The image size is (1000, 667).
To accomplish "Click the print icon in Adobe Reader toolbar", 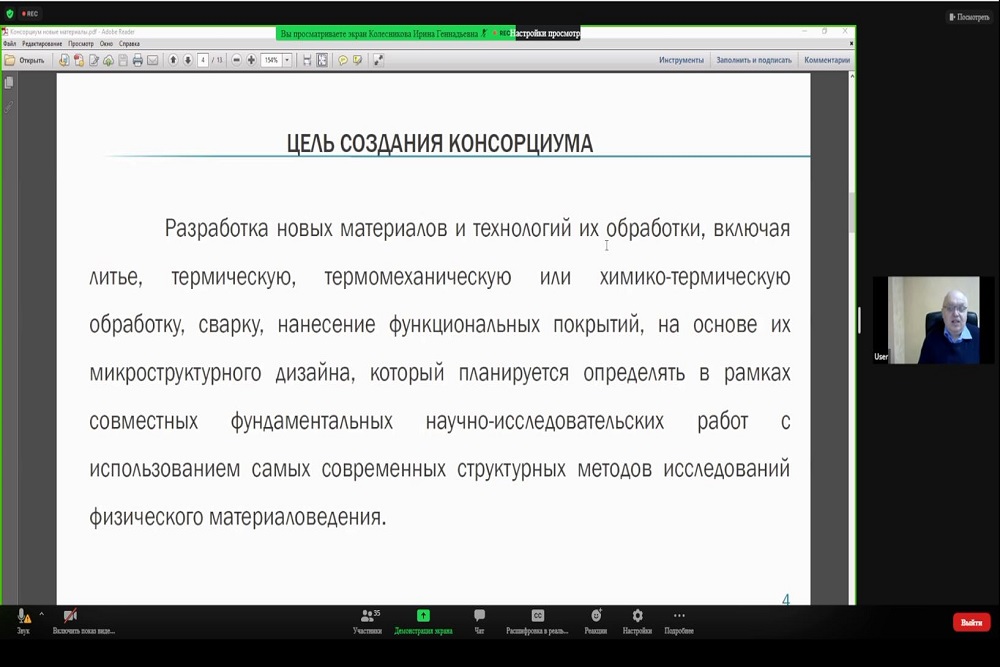I will [137, 60].
